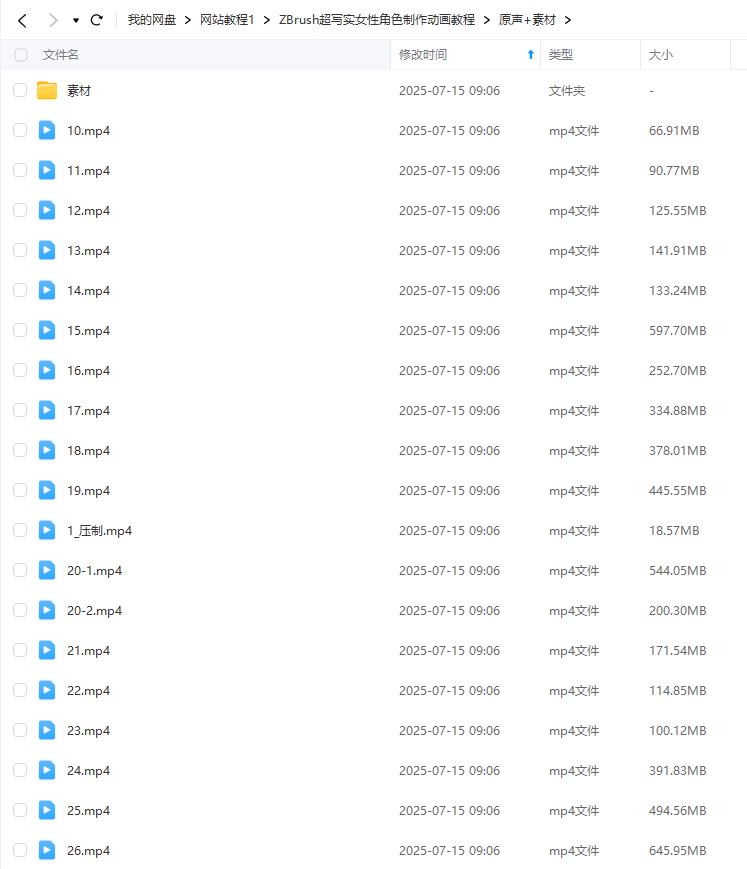Viewport: 747px width, 869px height.
Task: Tick the checkbox beside 素材 folder
Action: tap(20, 90)
